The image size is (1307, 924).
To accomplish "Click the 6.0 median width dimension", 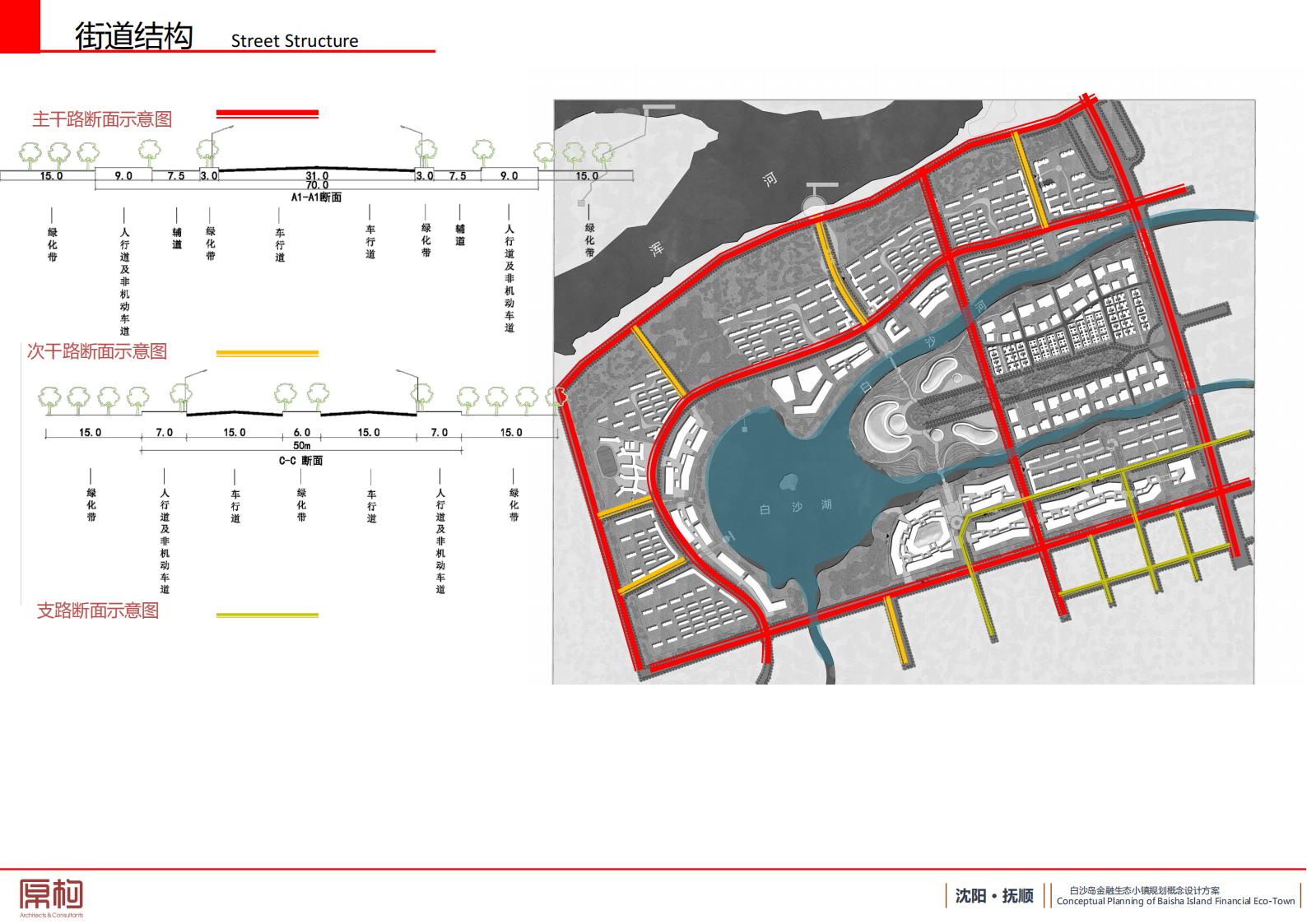I will pos(302,432).
